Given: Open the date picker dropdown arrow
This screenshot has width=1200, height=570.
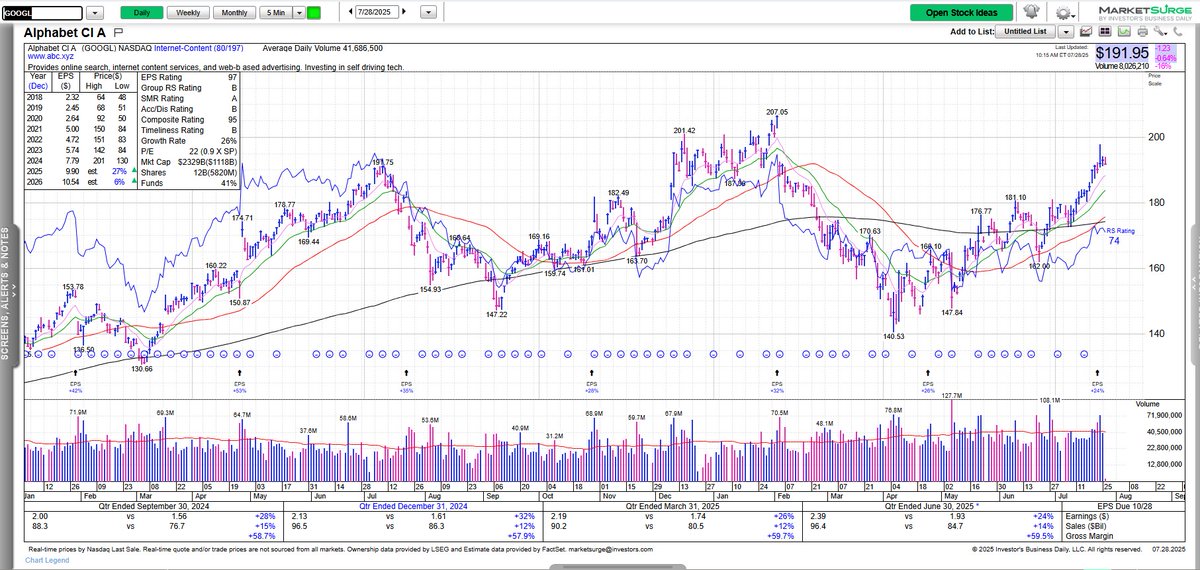Looking at the screenshot, I should [429, 13].
